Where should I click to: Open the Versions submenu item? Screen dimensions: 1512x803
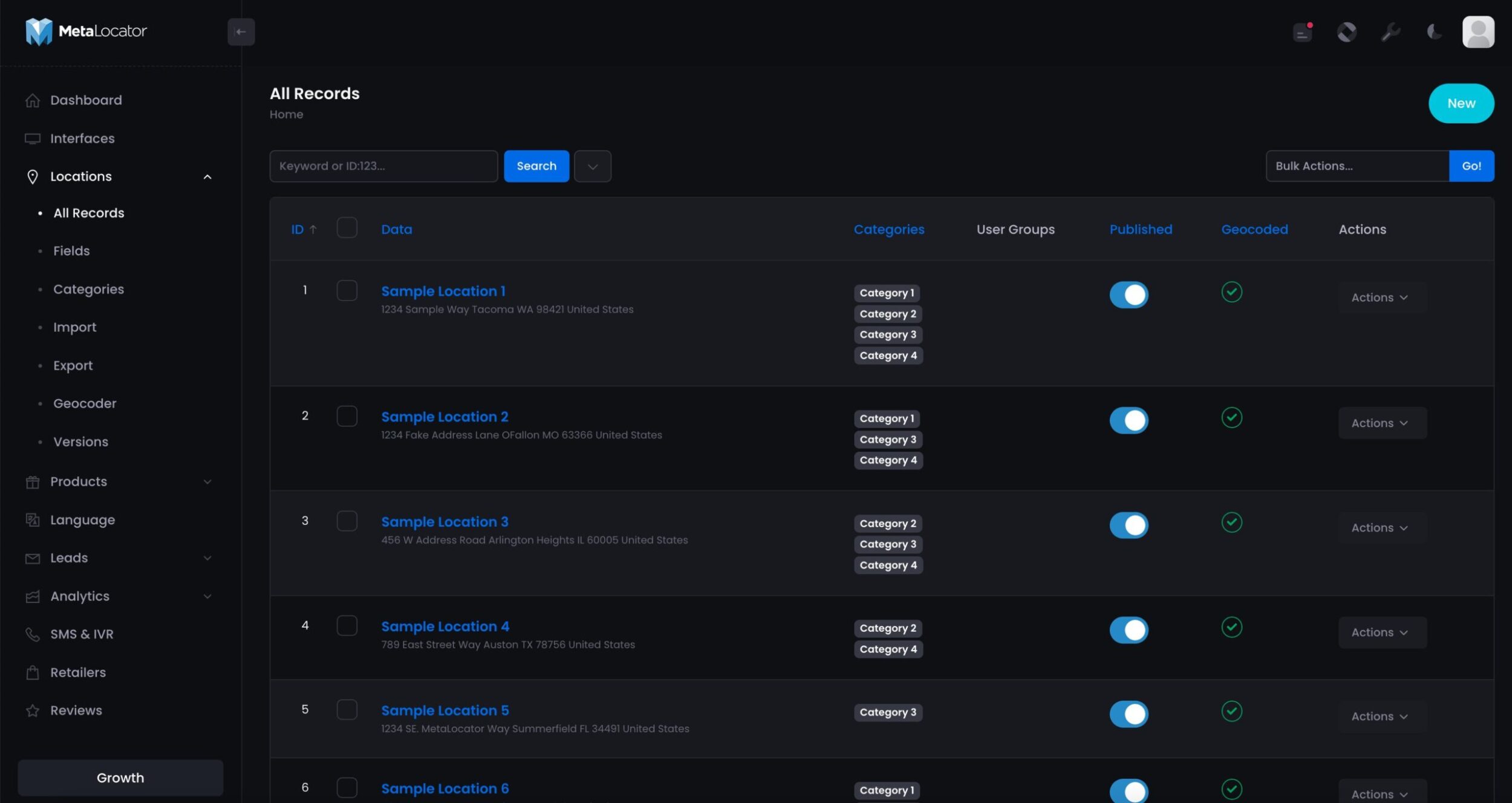point(80,442)
